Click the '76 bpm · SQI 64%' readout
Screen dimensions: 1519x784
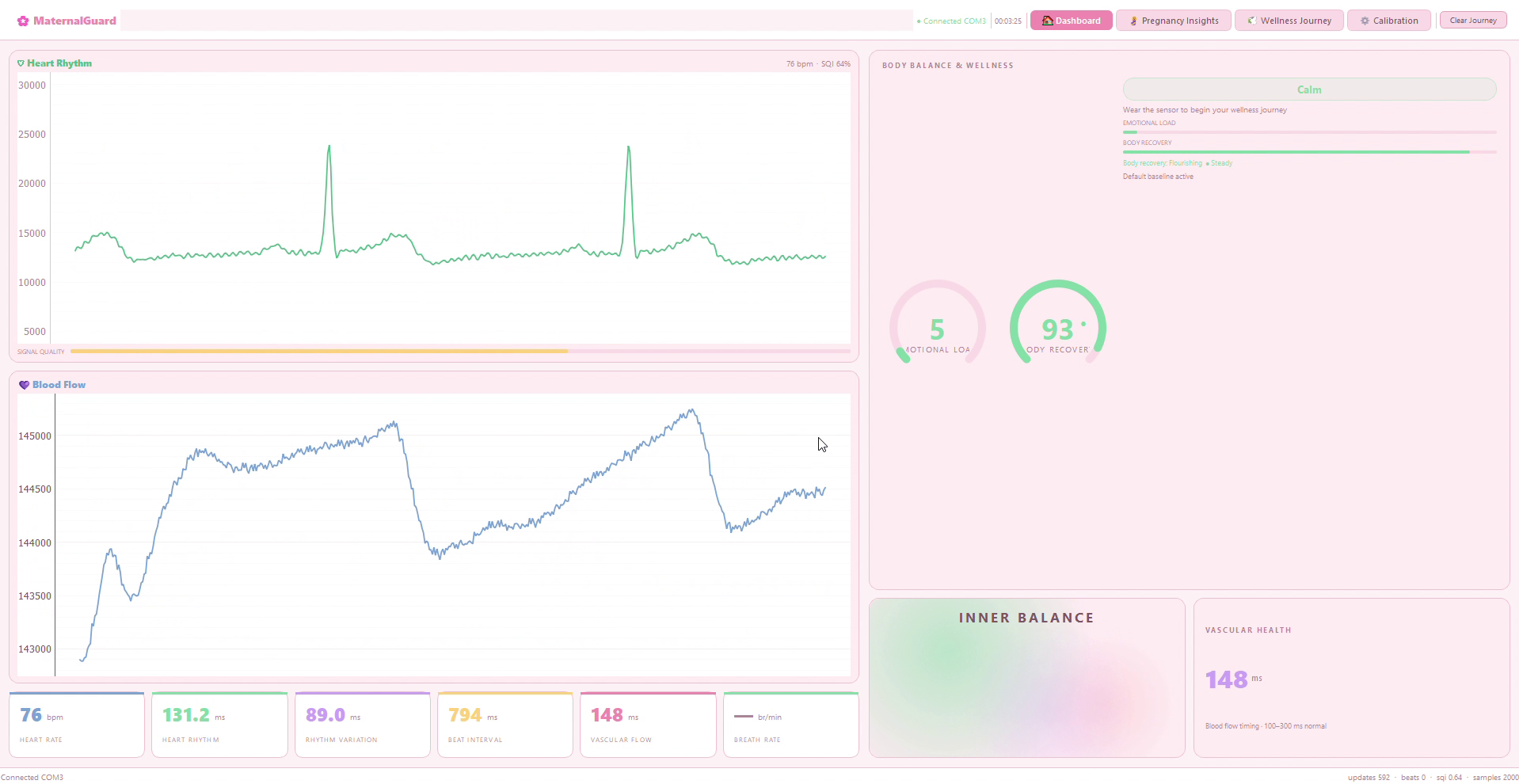coord(818,64)
